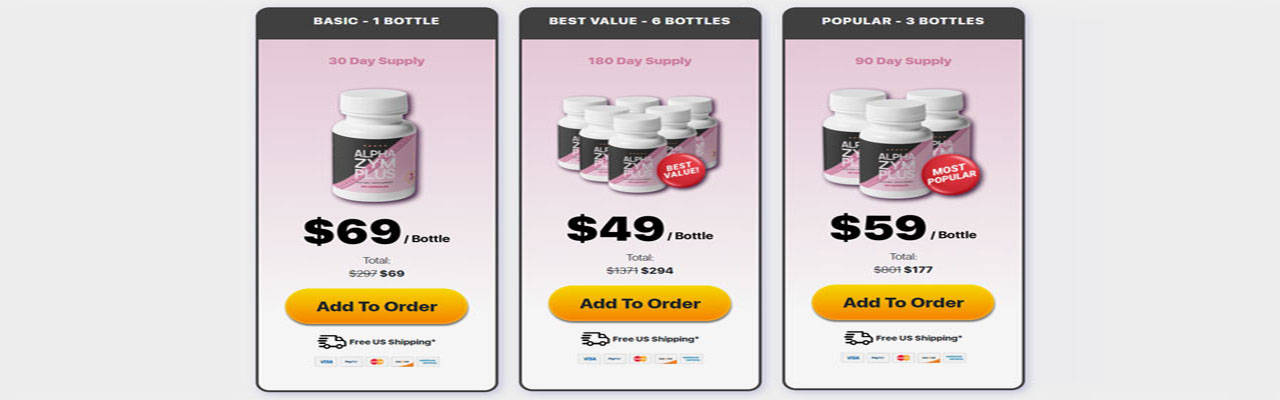Click the six bottles product image
This screenshot has width=1280, height=400.
coord(638,142)
